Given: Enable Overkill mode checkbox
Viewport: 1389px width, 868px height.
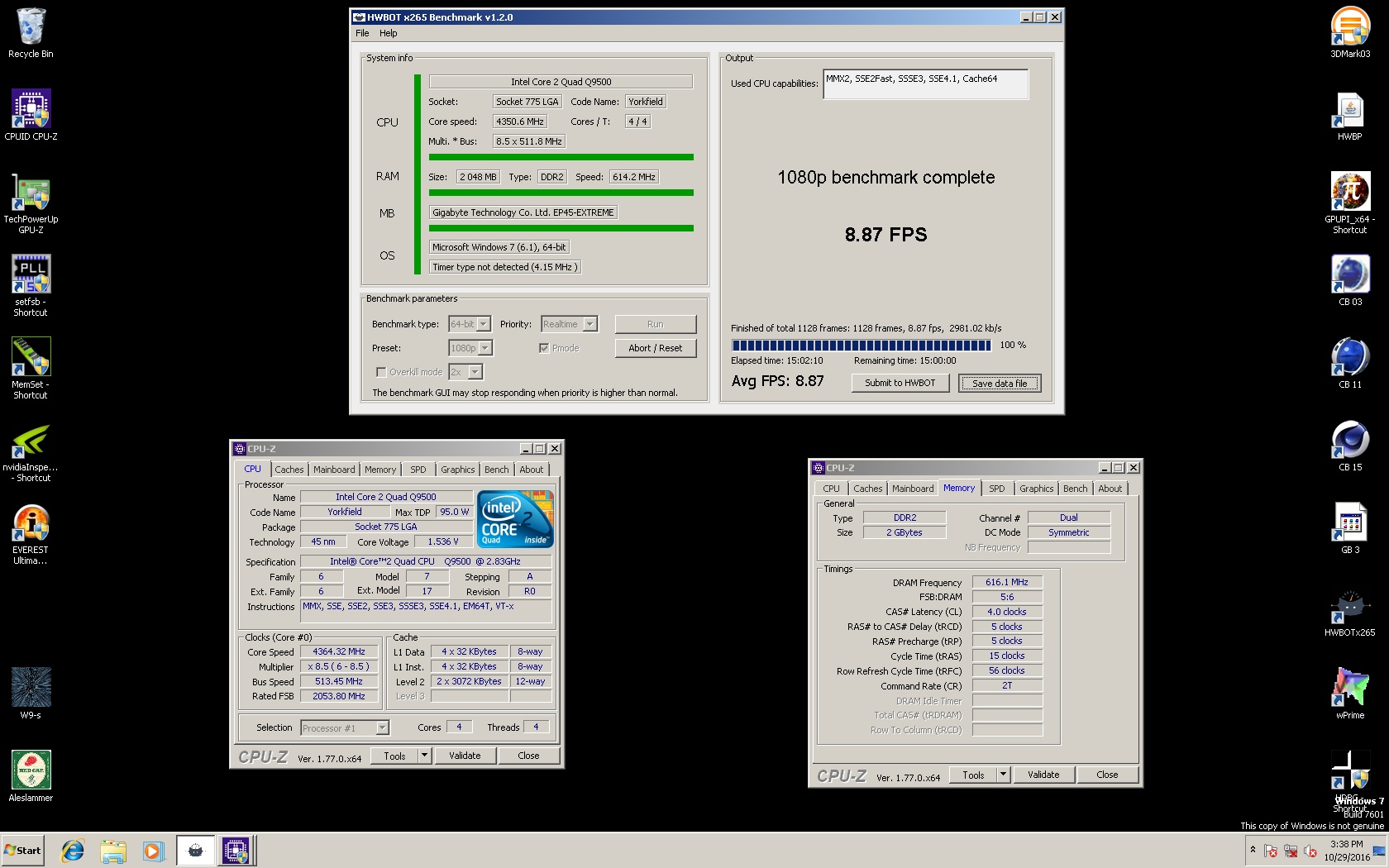Looking at the screenshot, I should [380, 372].
